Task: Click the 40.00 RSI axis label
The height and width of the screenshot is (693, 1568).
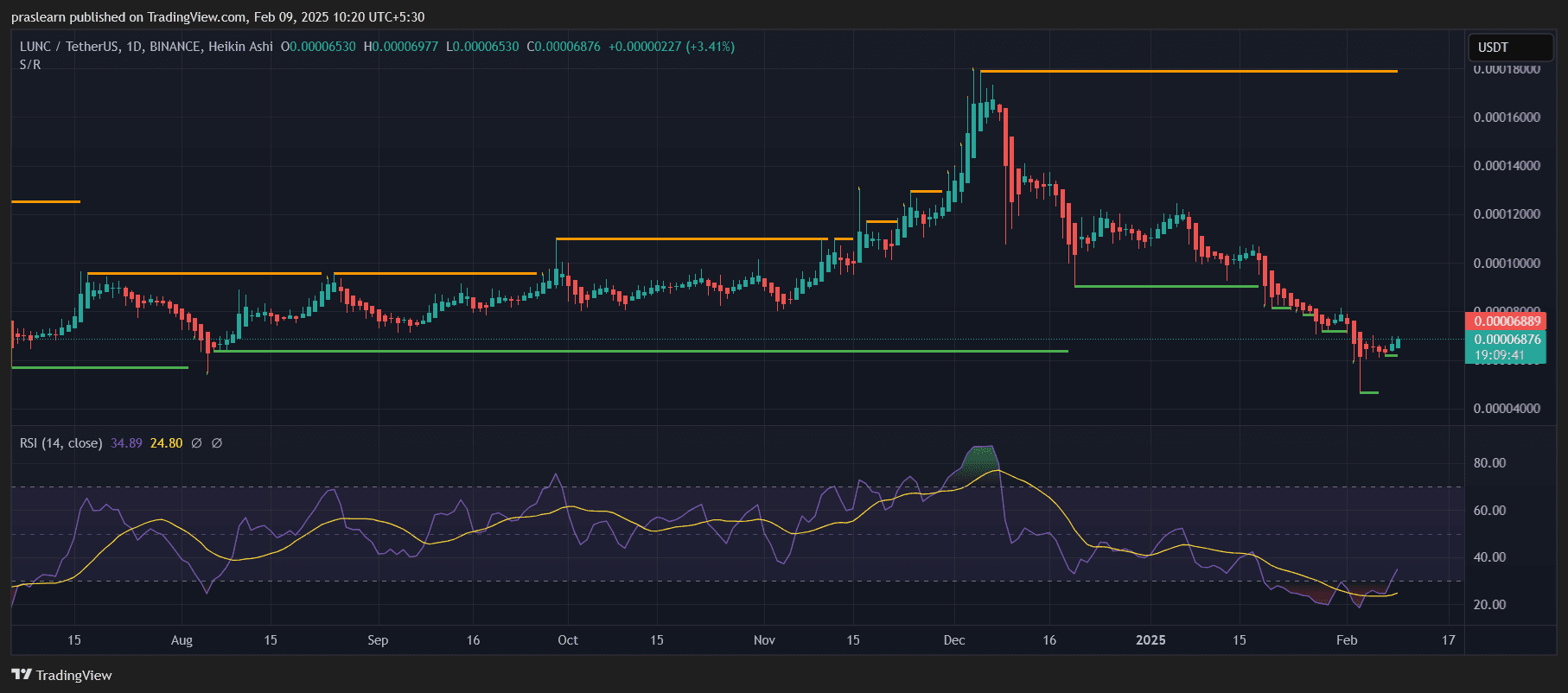Action: tap(1489, 557)
